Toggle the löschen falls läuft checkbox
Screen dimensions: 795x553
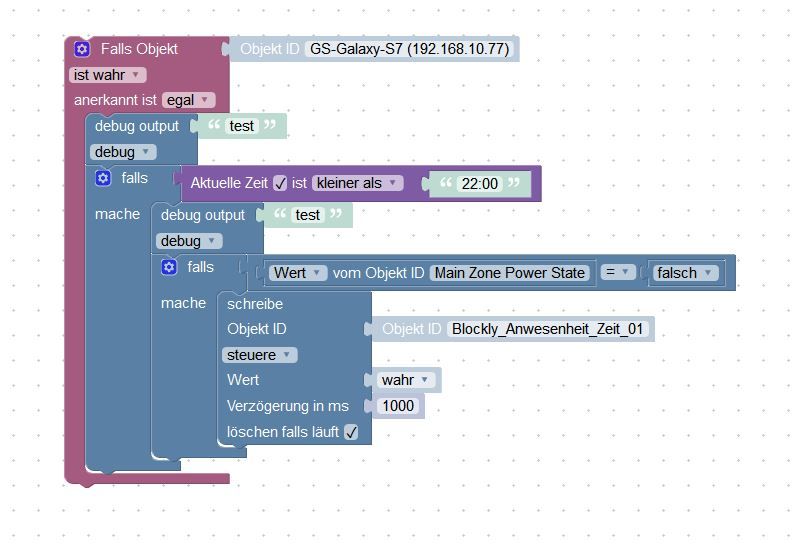click(x=351, y=432)
